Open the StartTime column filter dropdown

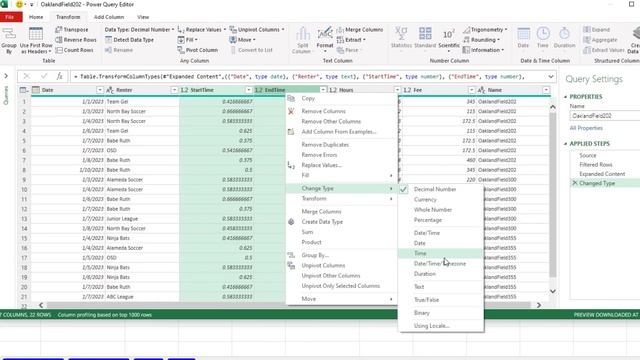point(248,90)
